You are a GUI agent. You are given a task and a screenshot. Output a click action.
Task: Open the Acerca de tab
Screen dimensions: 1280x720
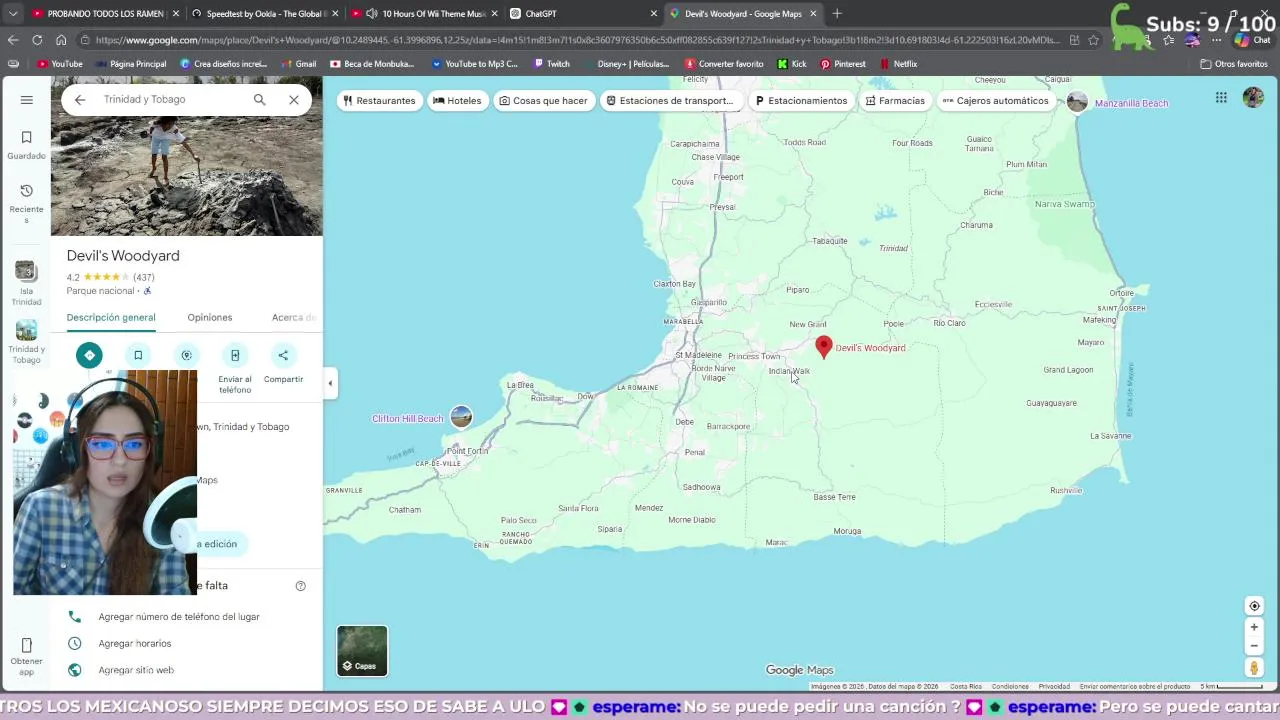294,318
